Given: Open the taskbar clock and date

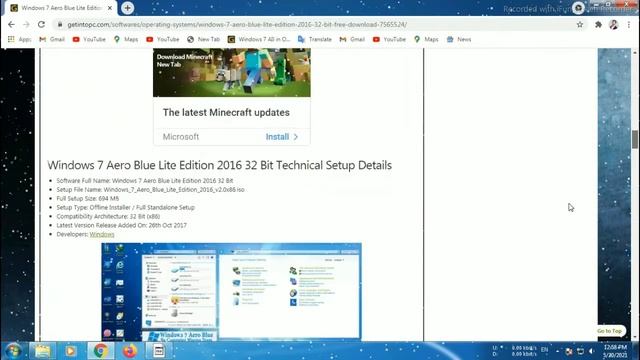Looking at the screenshot, I should click(615, 351).
